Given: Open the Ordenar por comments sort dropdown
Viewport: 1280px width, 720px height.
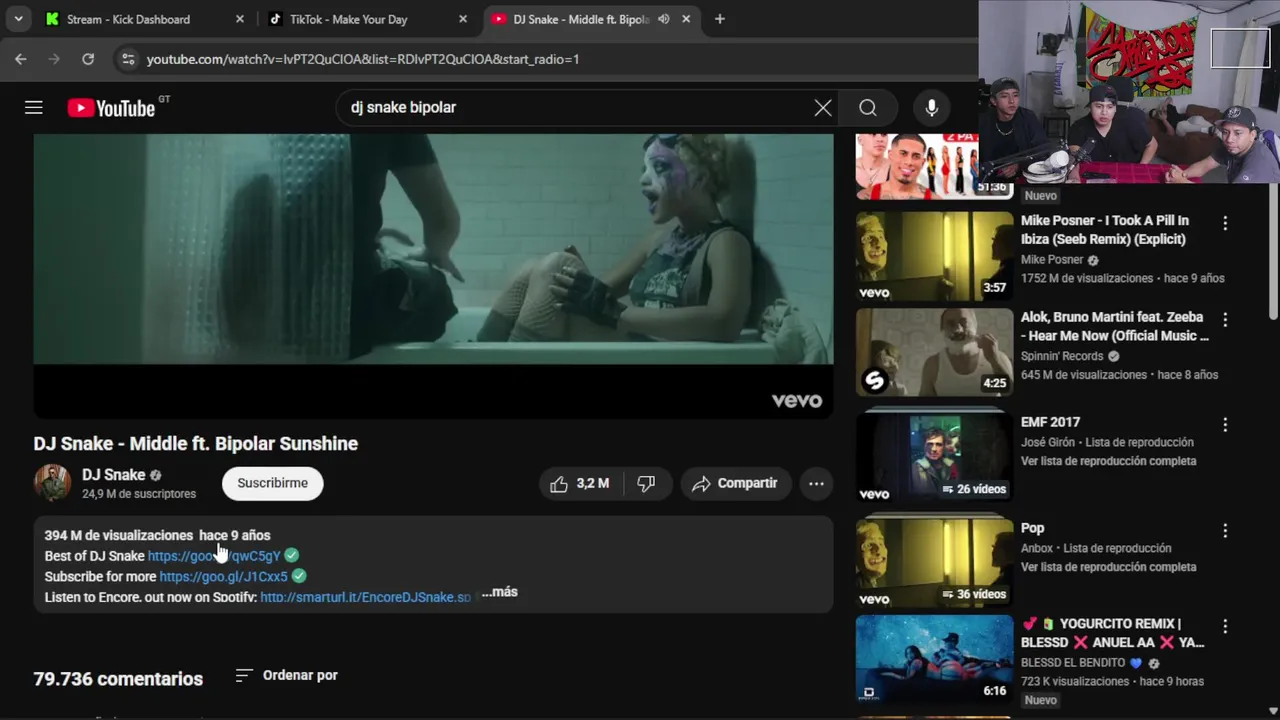Looking at the screenshot, I should pyautogui.click(x=286, y=675).
